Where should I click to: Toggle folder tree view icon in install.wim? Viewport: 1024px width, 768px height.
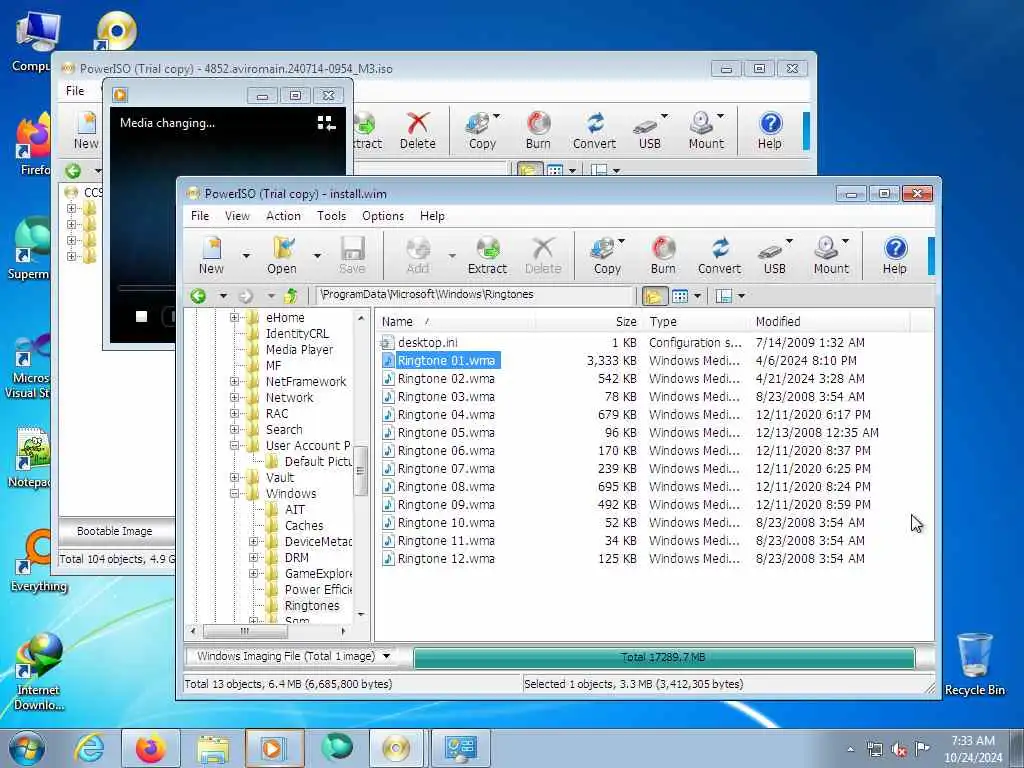(653, 296)
